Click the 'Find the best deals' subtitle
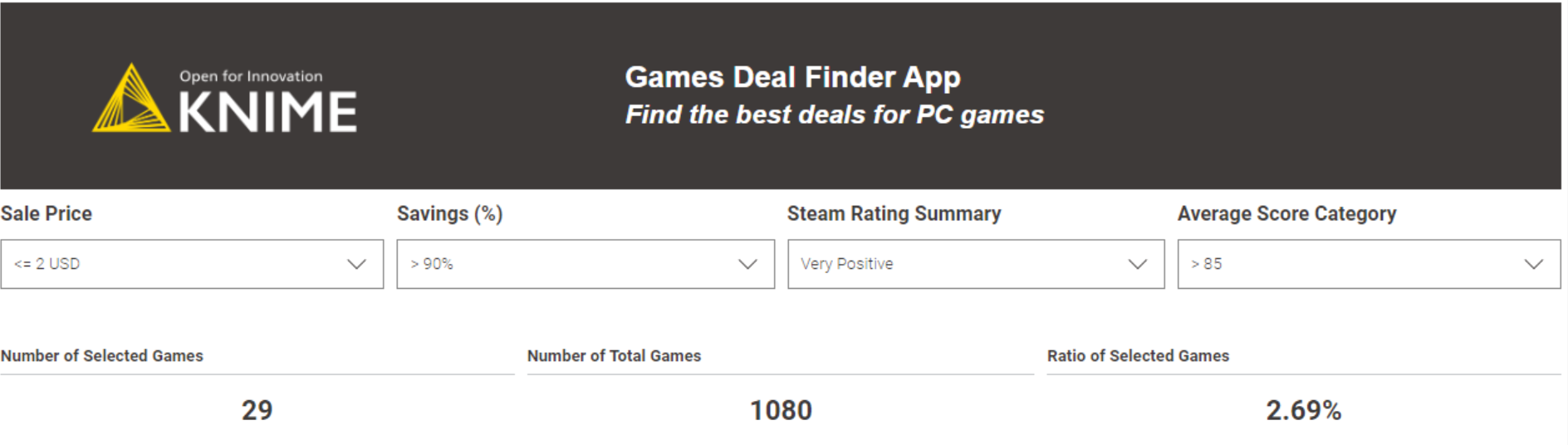Screen dimensions: 1568x445 (834, 115)
